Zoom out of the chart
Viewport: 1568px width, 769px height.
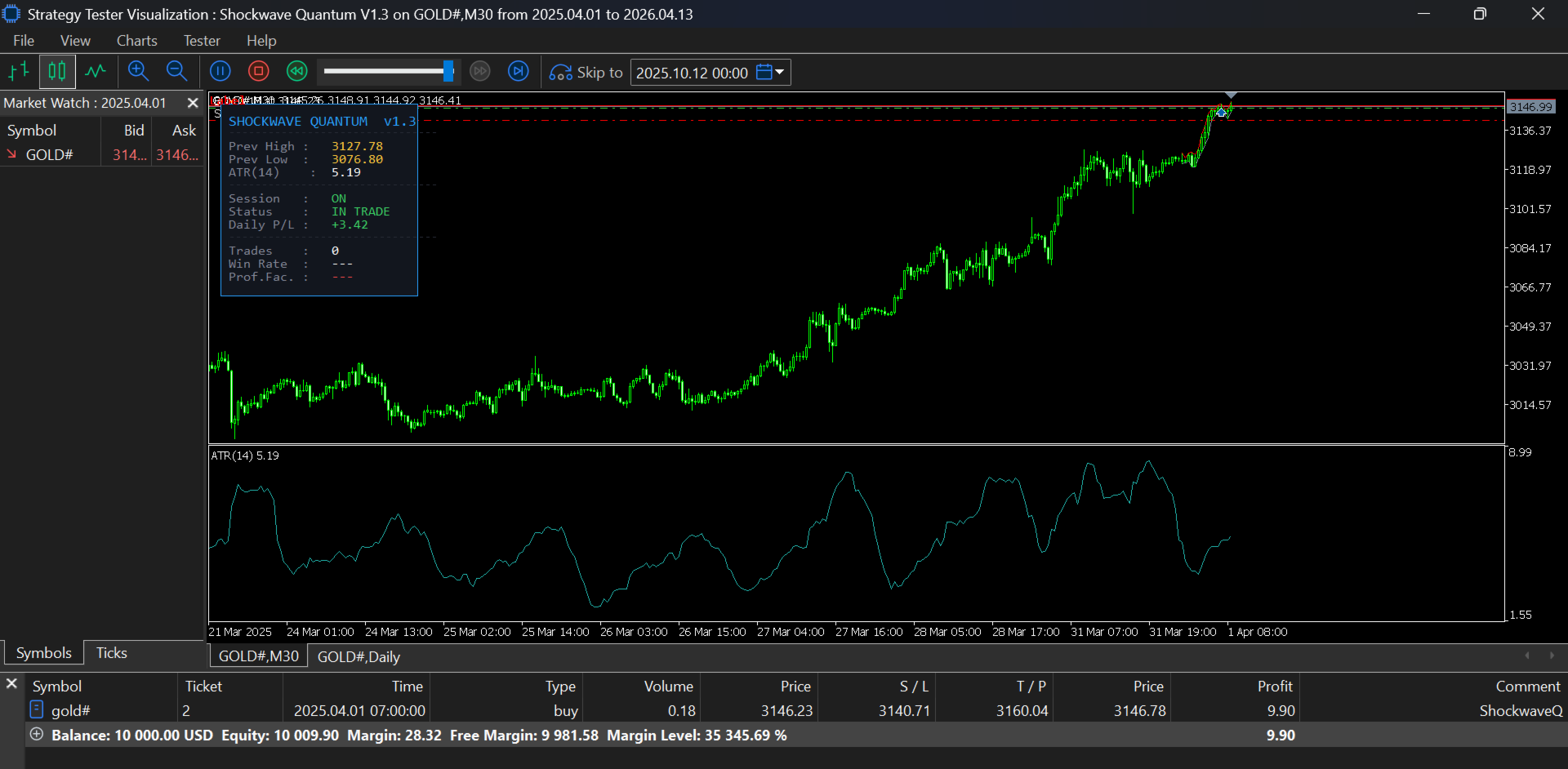[x=176, y=72]
